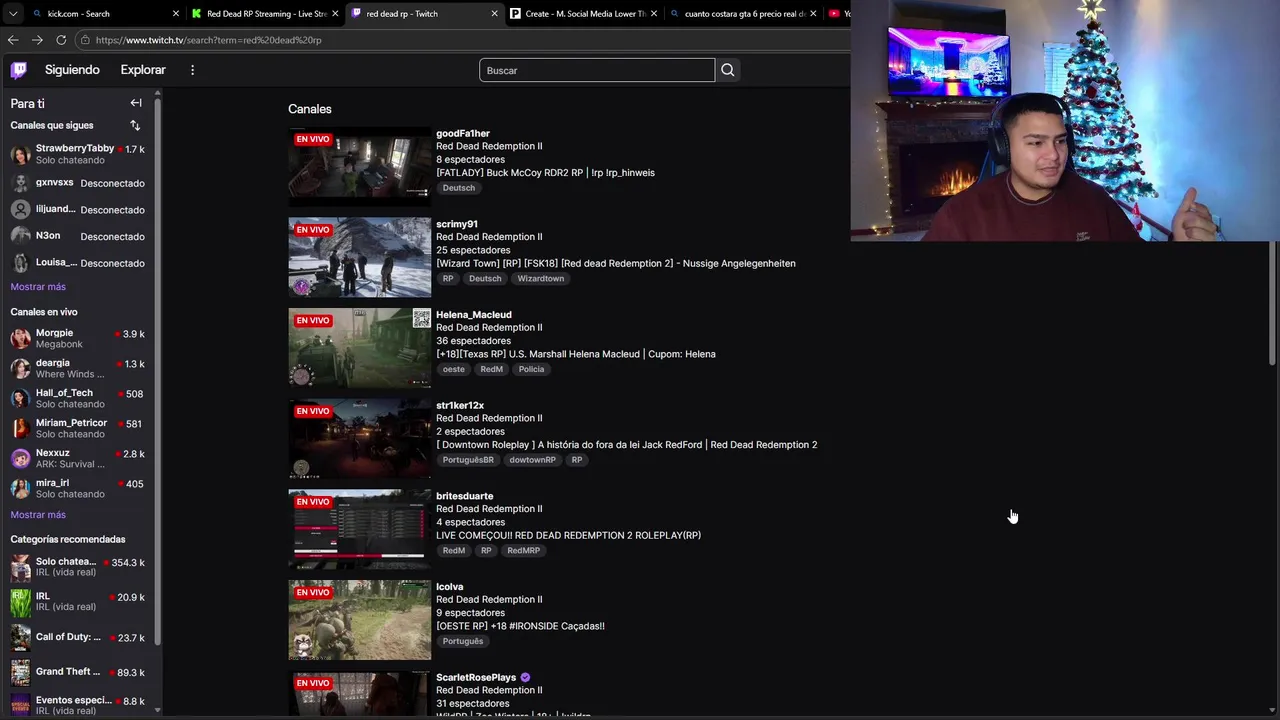
Task: Sort followed channels with the arrows icon
Action: click(135, 125)
